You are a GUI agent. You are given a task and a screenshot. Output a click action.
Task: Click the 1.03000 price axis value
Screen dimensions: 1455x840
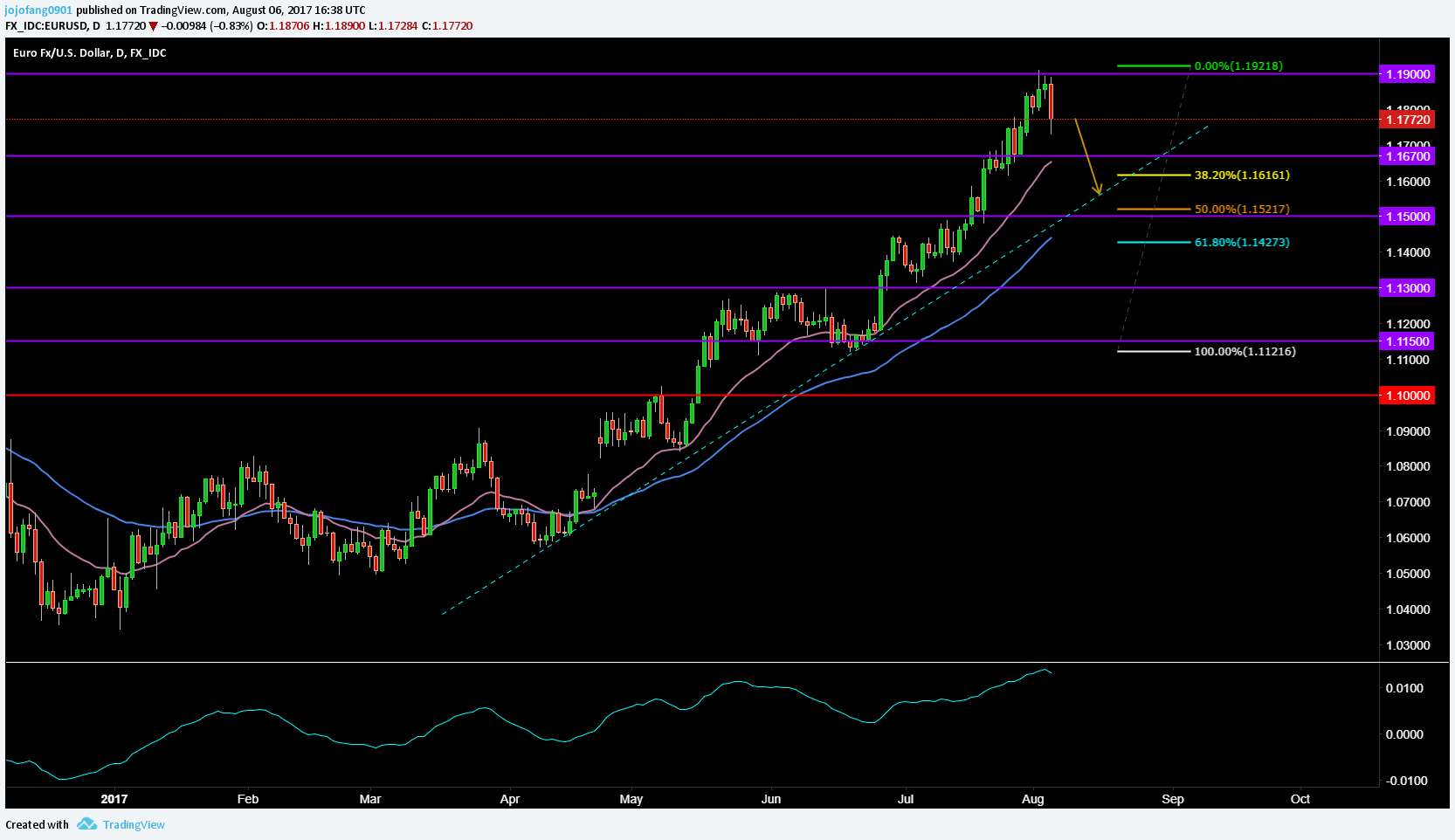pyautogui.click(x=1408, y=646)
